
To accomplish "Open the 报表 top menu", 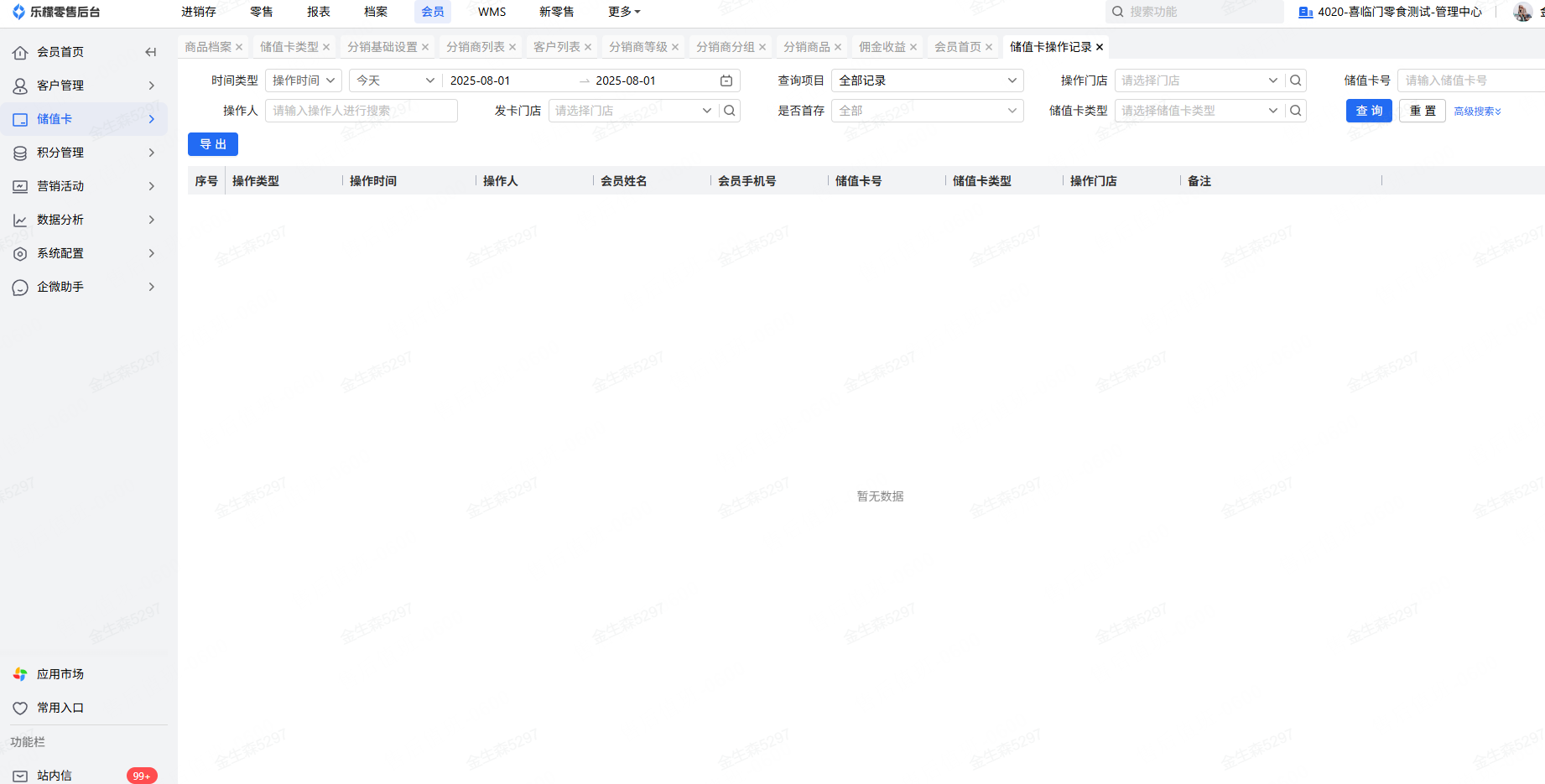I will pos(319,12).
